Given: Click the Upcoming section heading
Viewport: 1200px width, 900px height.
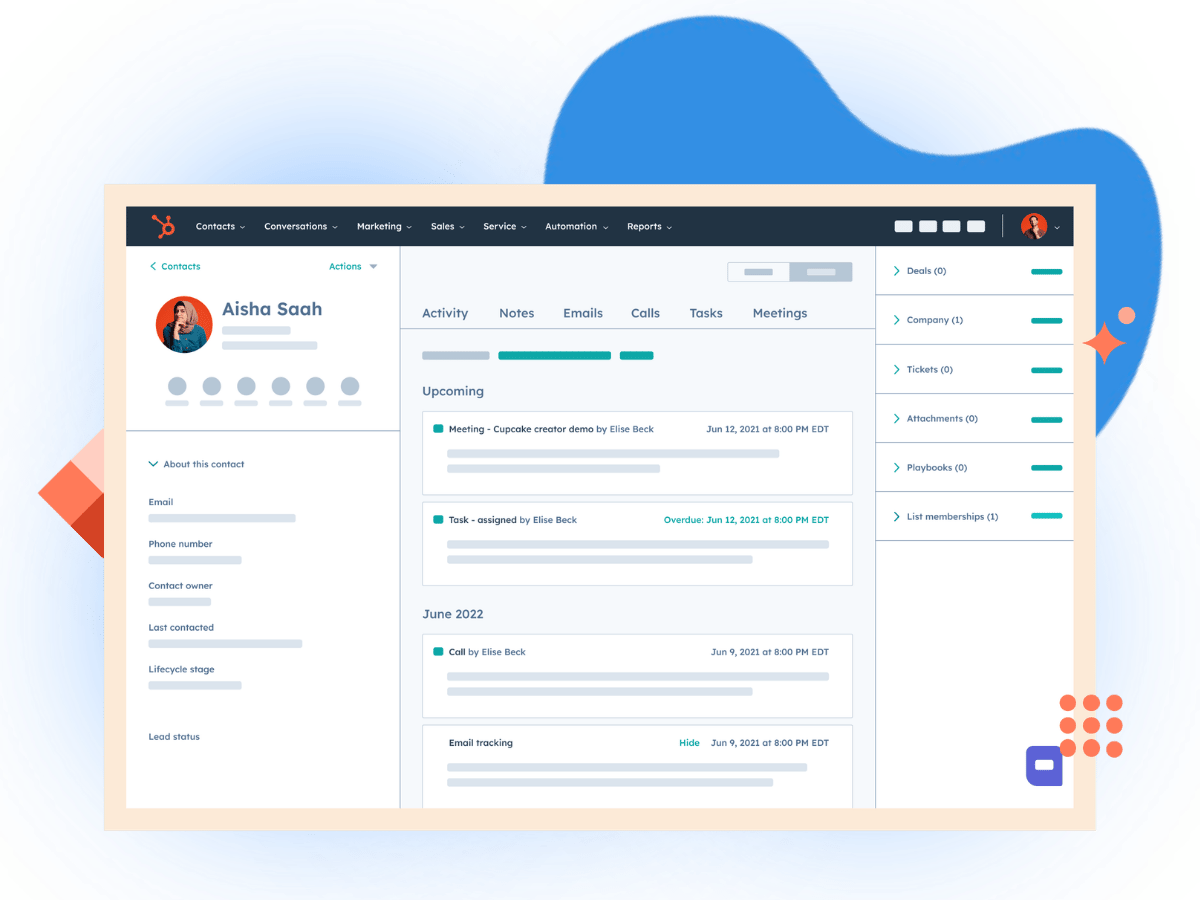Looking at the screenshot, I should pyautogui.click(x=453, y=391).
